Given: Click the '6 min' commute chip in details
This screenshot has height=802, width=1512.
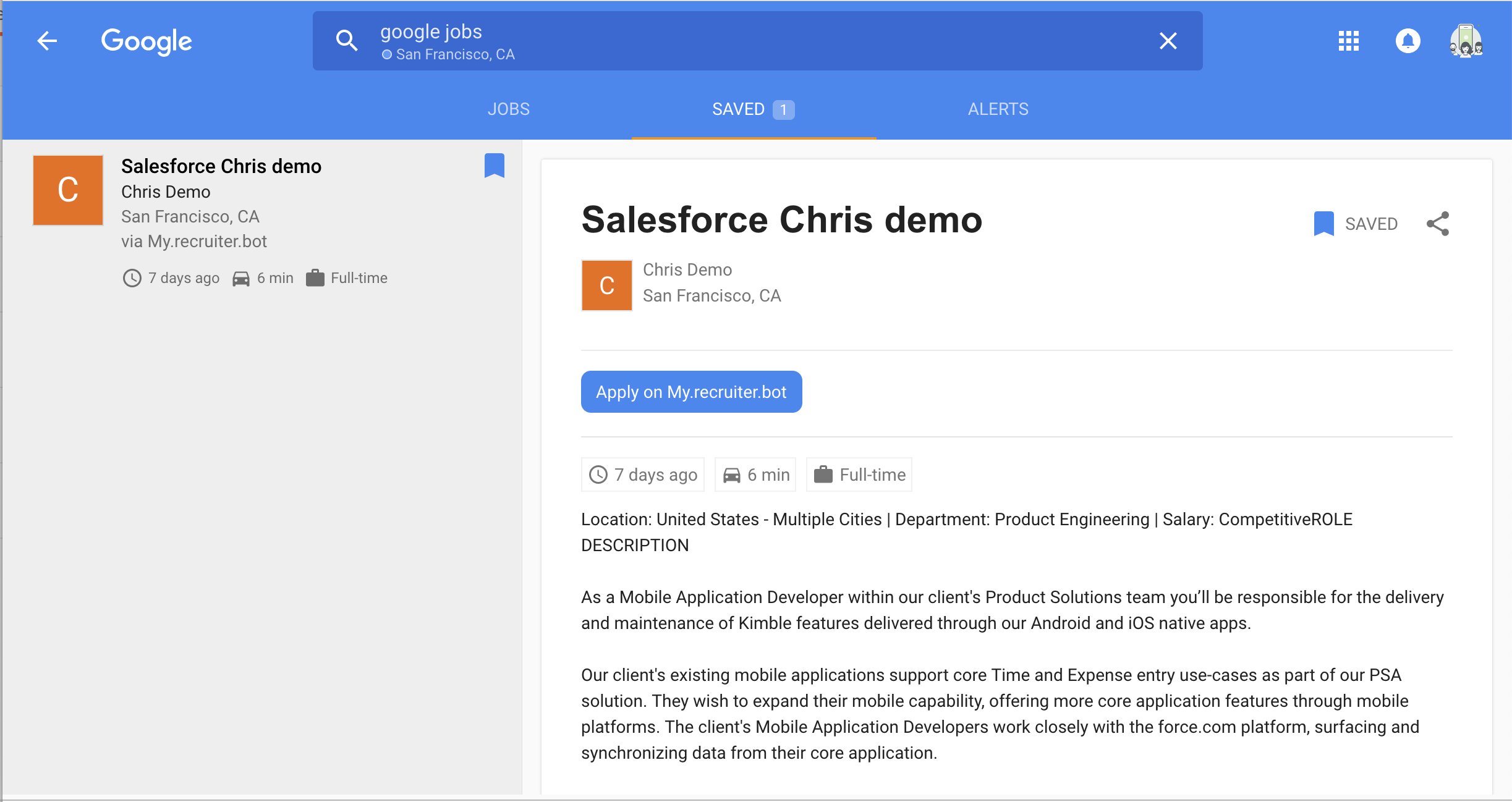Looking at the screenshot, I should click(755, 475).
